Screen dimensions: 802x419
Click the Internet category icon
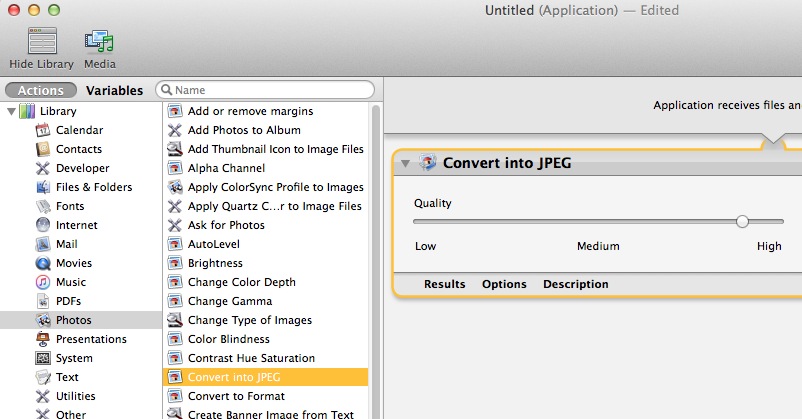(43, 225)
